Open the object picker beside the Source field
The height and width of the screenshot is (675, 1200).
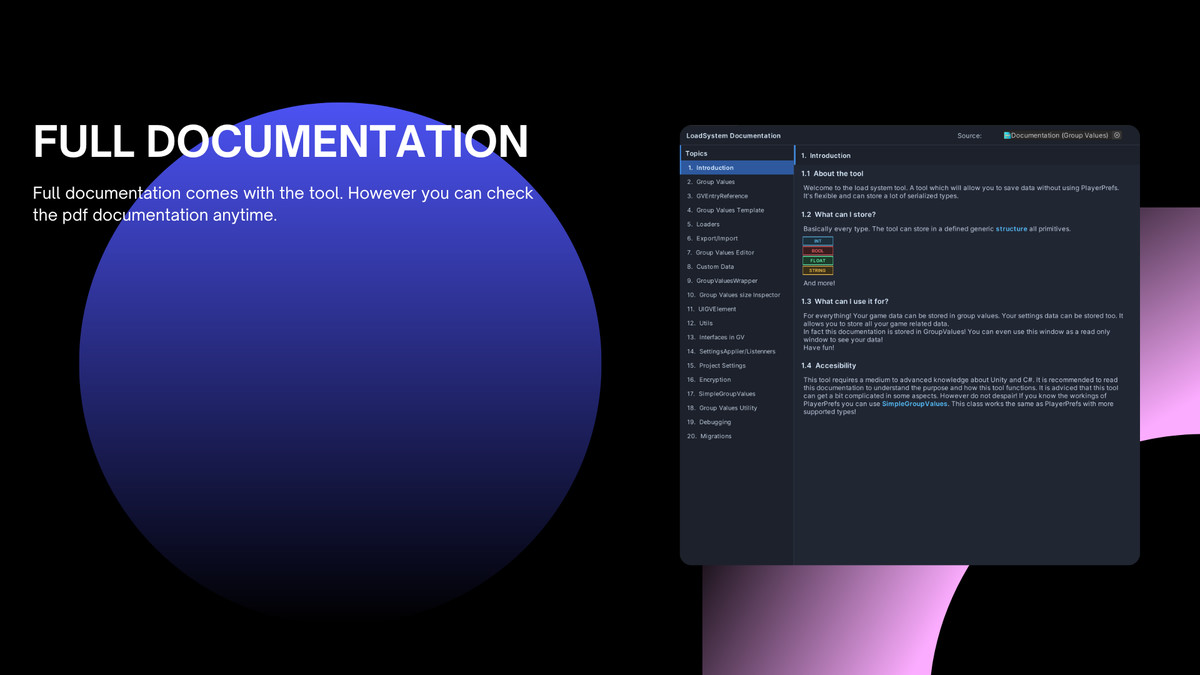click(1117, 135)
